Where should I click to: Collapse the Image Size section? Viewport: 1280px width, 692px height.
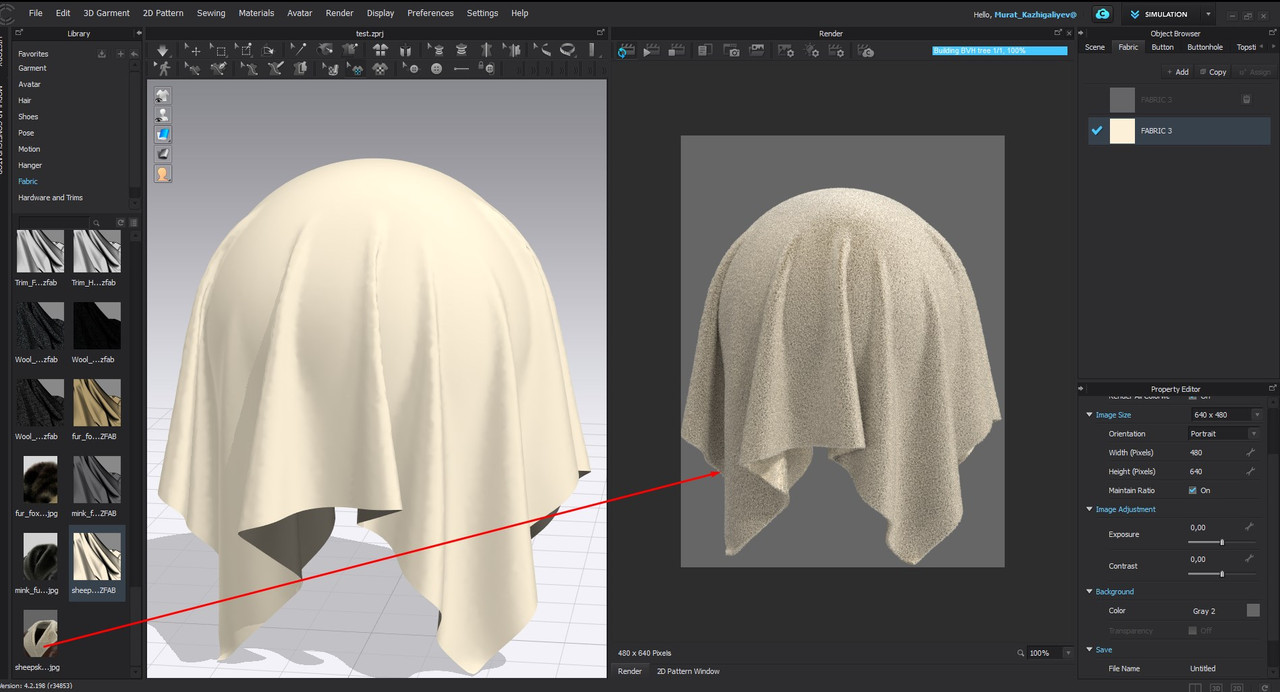point(1090,415)
